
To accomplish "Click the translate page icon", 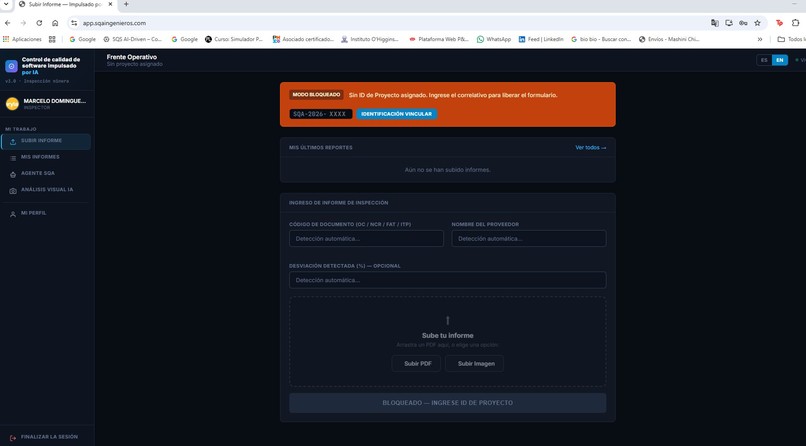I will coord(715,23).
